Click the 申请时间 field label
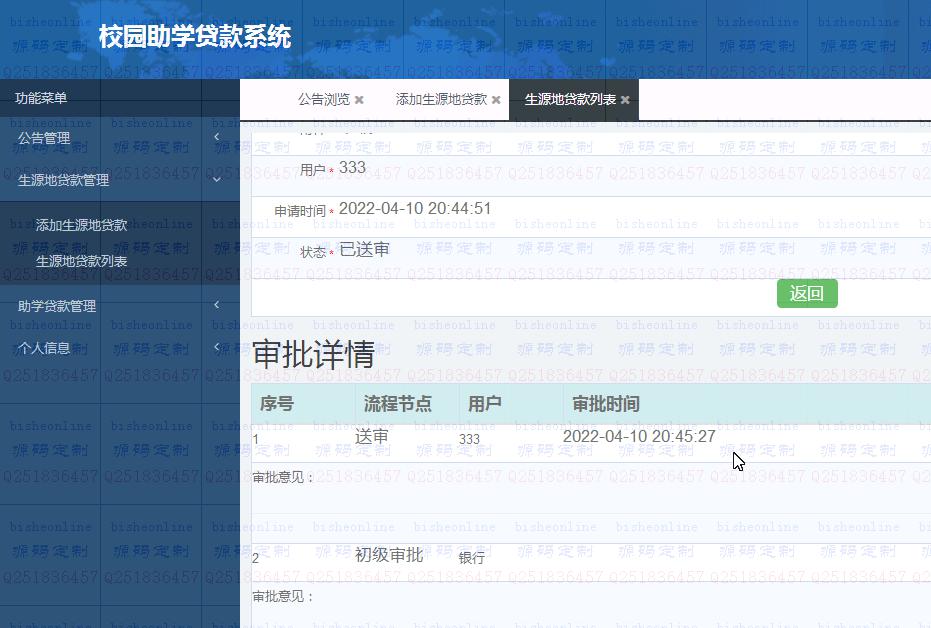Viewport: 931px width, 628px height. (x=300, y=211)
